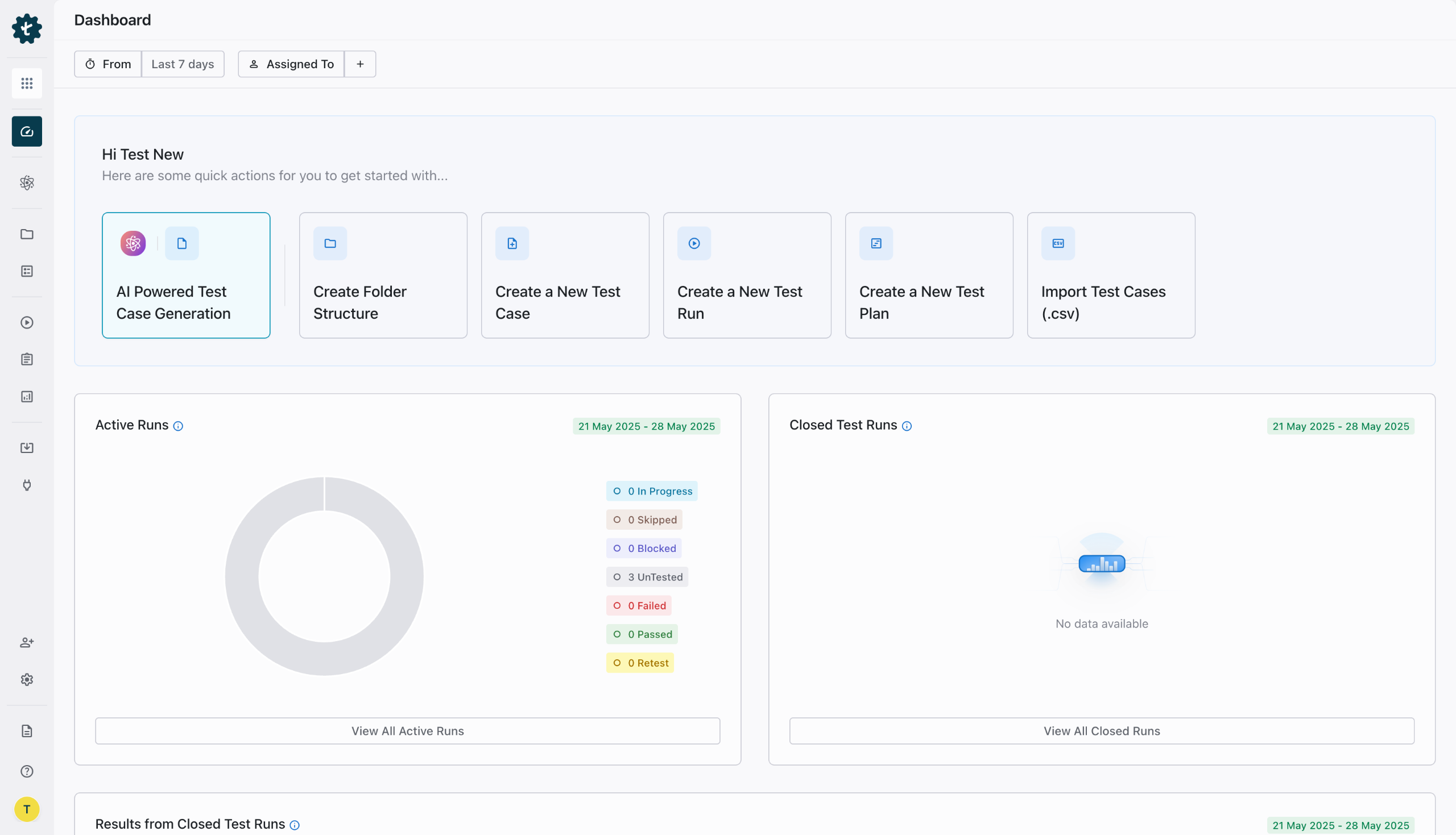Open the folder icon in sidebar

coord(27,234)
